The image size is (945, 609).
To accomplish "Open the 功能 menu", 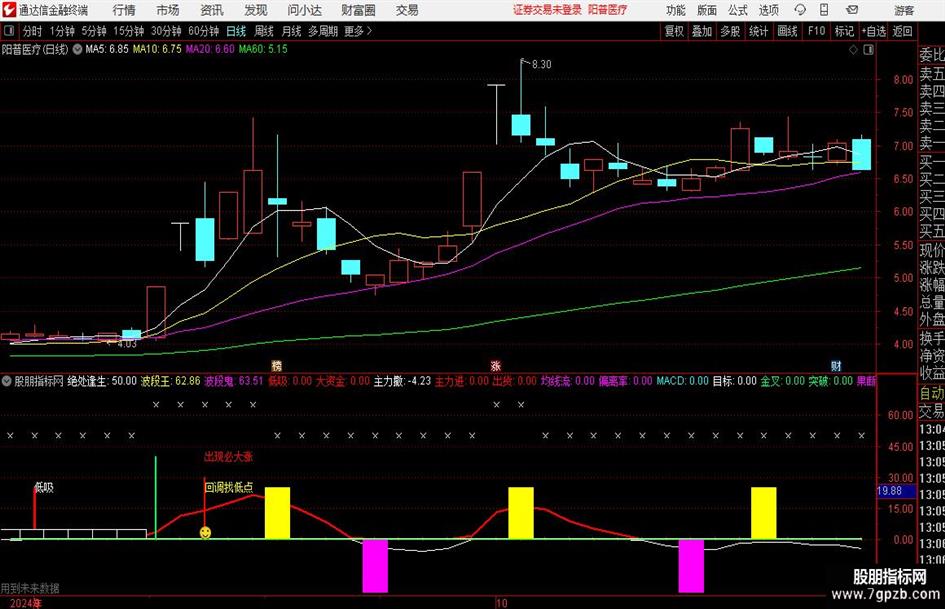I will pyautogui.click(x=676, y=10).
